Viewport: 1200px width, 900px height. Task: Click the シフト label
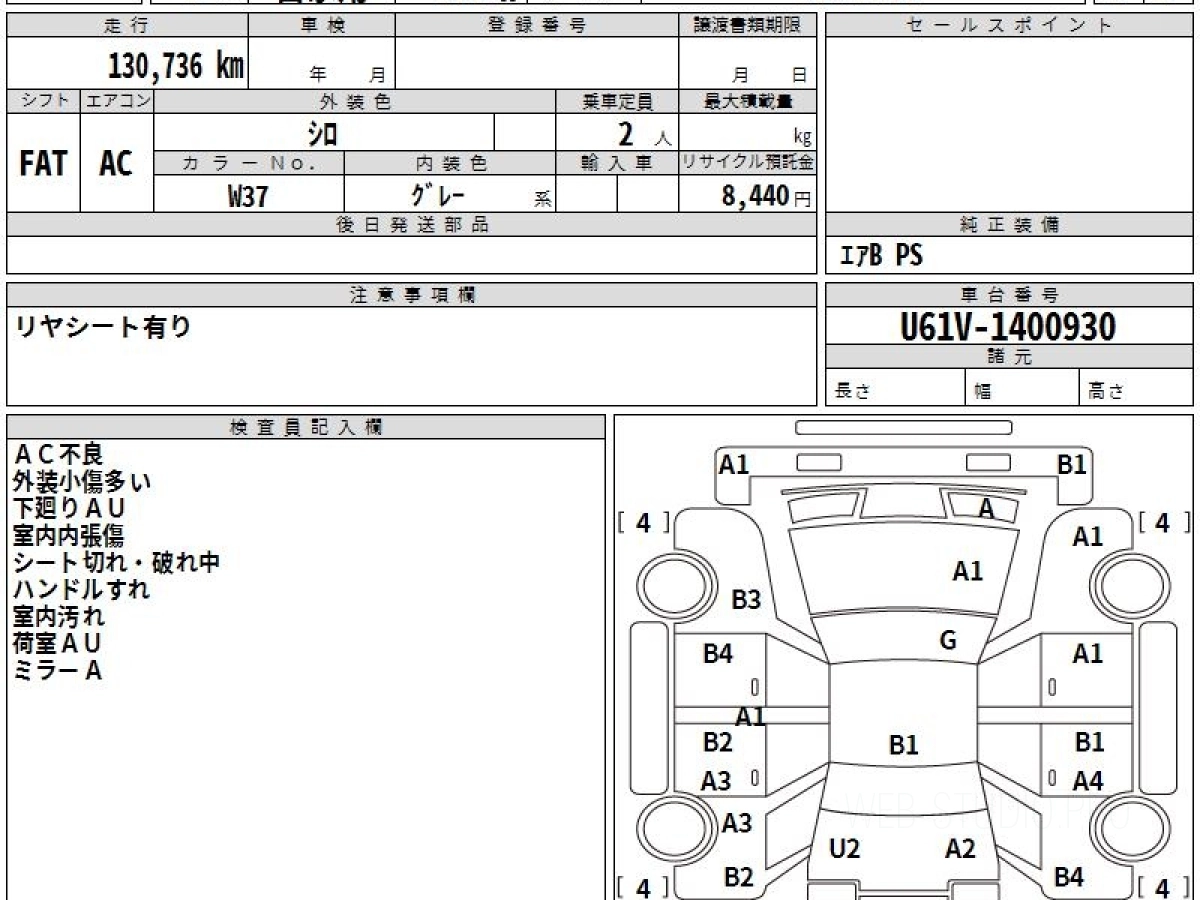[43, 101]
